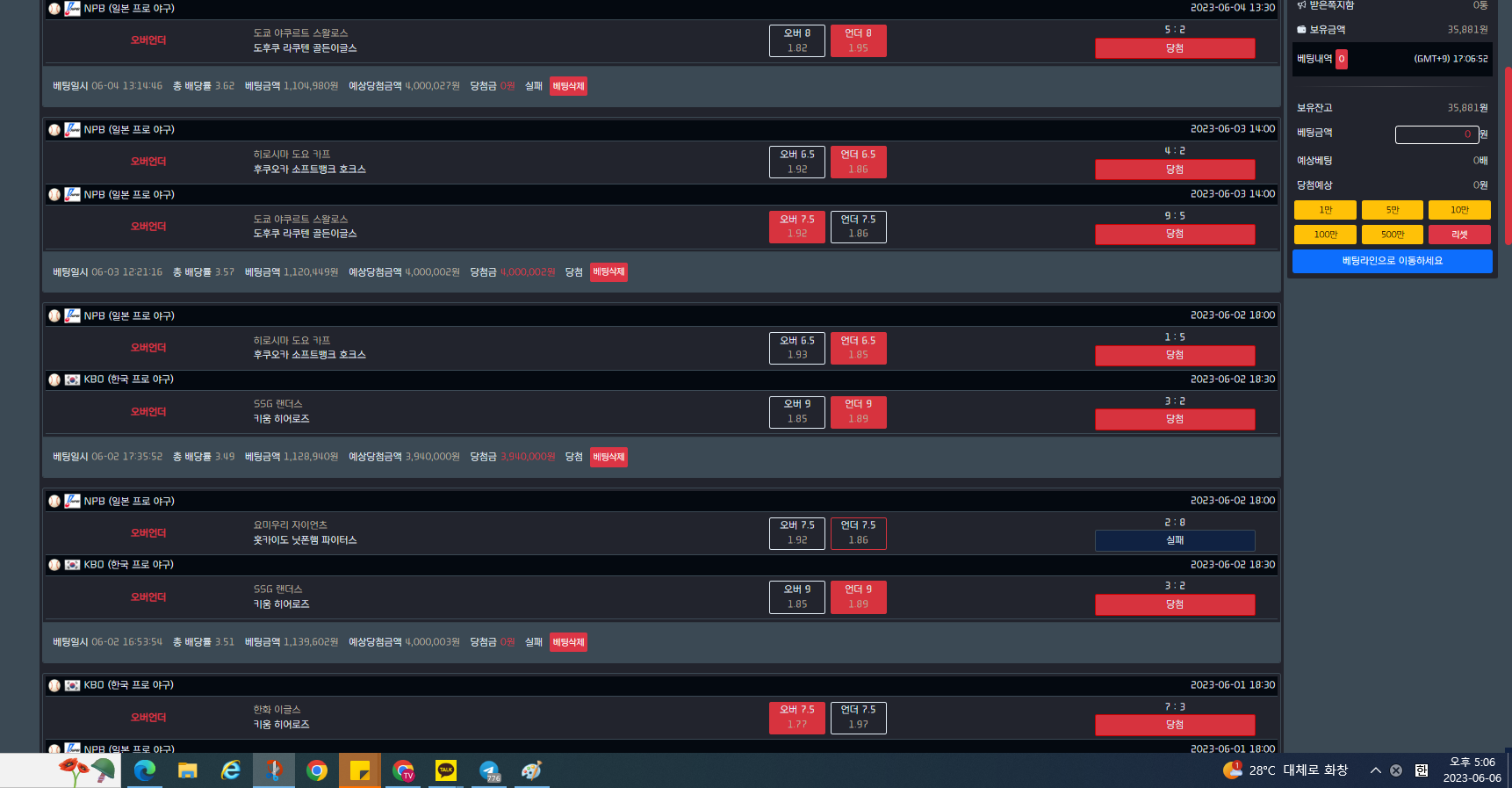Click the Korean IME 한 indicator
This screenshot has height=788, width=1512.
click(1422, 770)
